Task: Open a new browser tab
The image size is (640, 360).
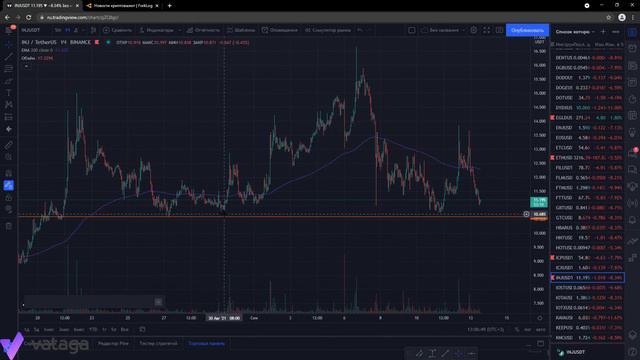Action: coord(169,6)
